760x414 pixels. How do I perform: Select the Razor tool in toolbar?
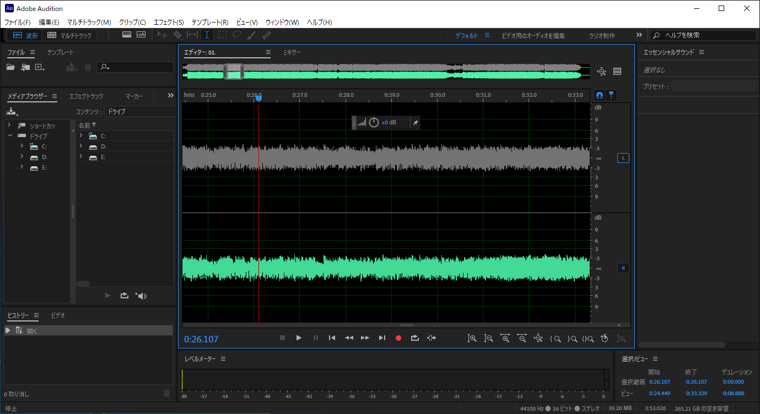click(x=177, y=35)
